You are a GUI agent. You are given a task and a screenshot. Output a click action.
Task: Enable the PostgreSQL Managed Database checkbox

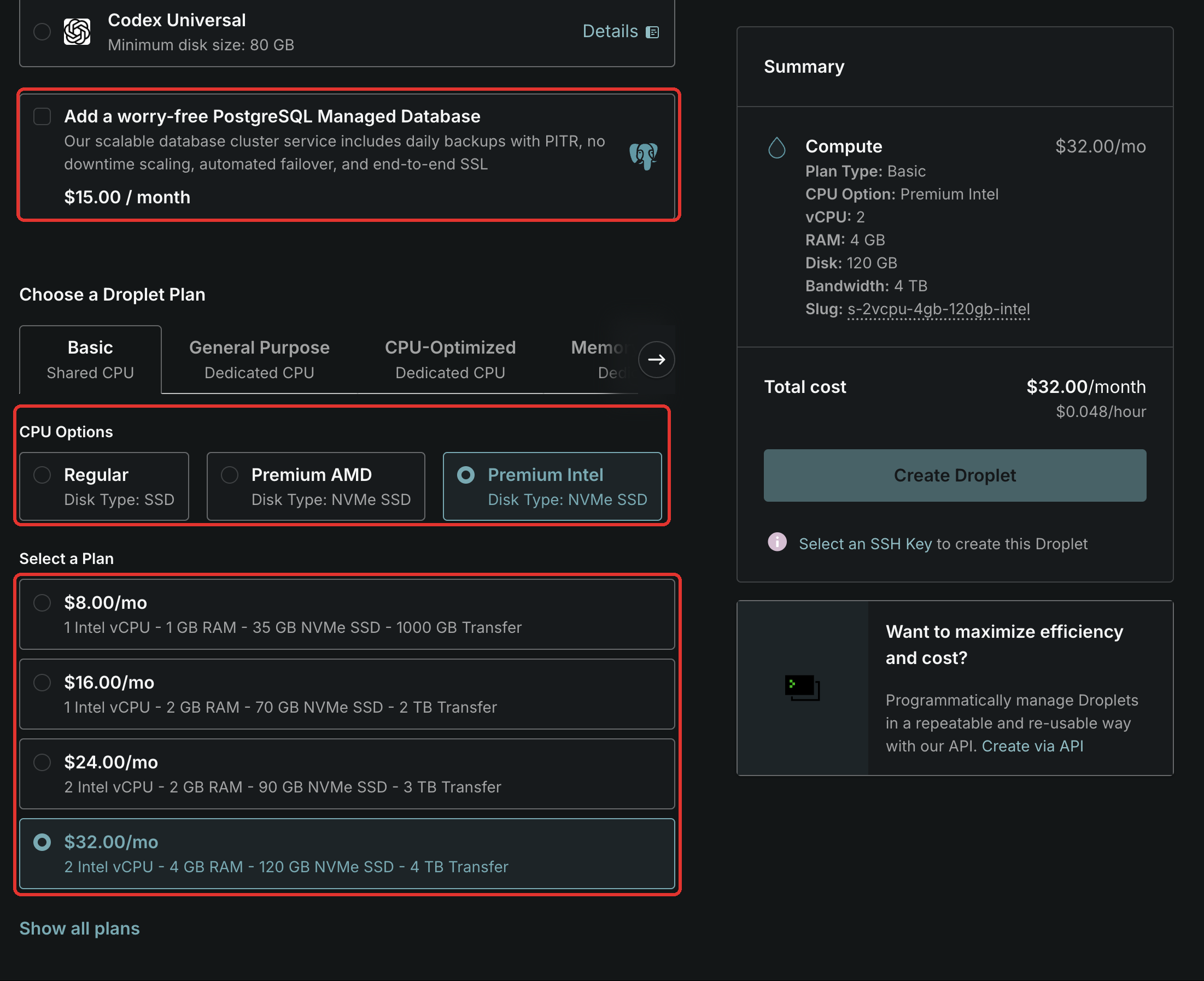(42, 116)
